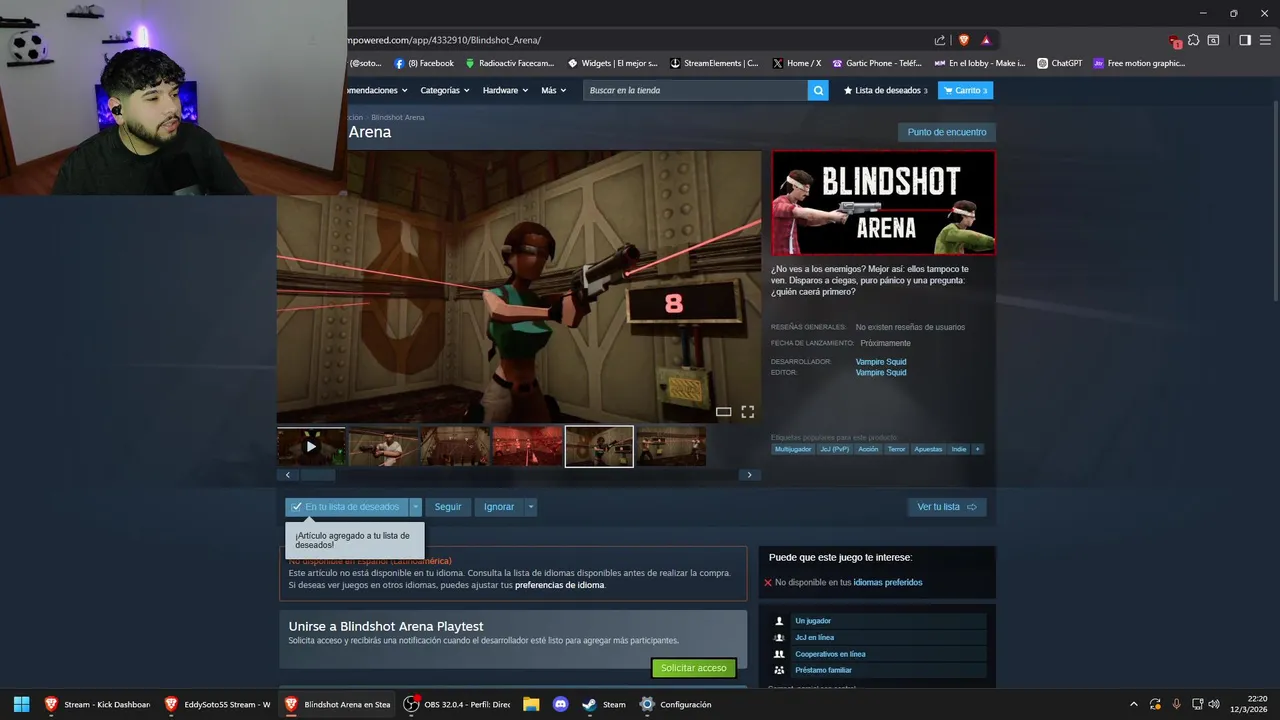Click the online co-op icon
This screenshot has width=1280, height=720.
[x=779, y=654]
